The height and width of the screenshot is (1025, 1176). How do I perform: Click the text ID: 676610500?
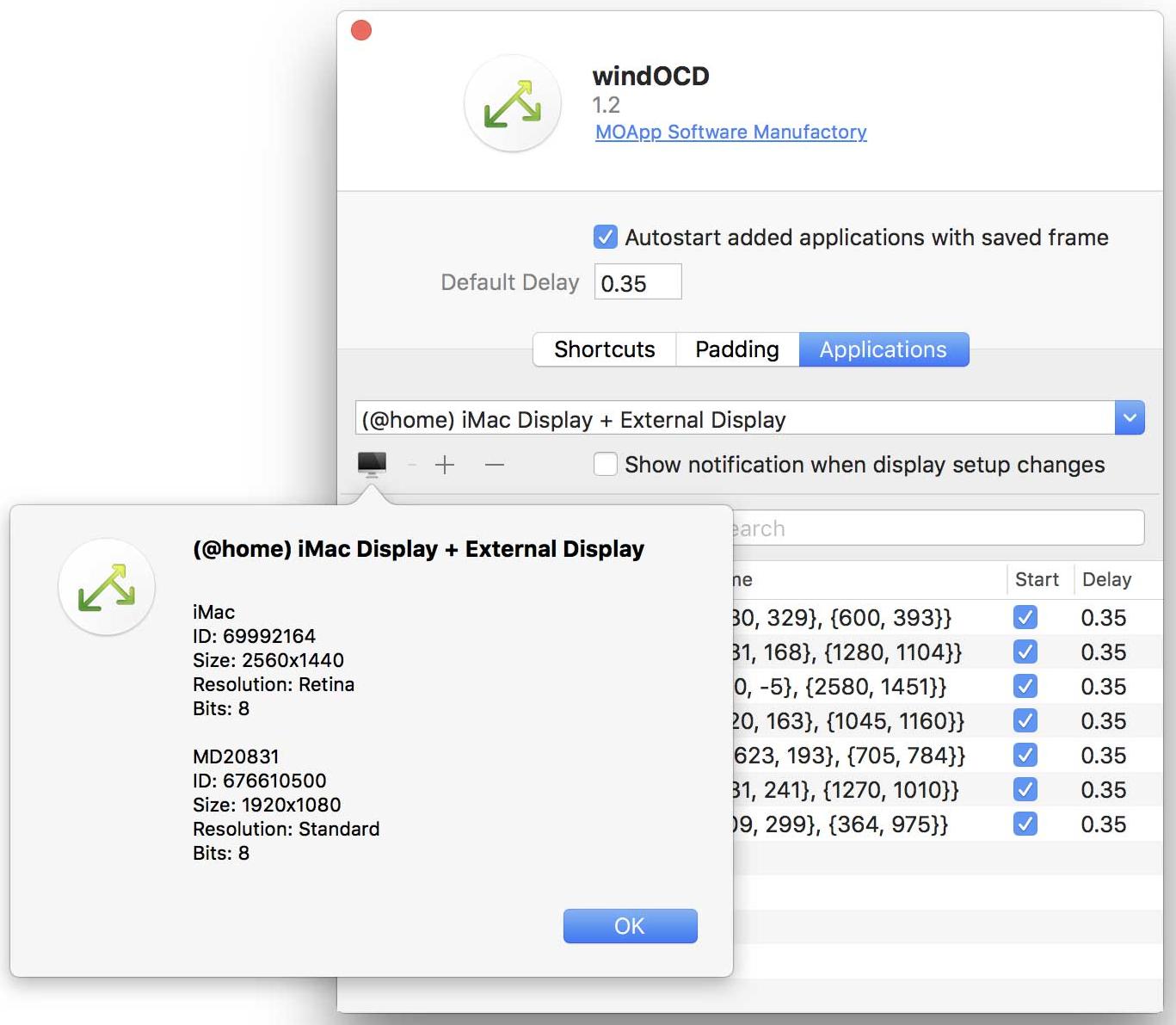click(x=260, y=781)
